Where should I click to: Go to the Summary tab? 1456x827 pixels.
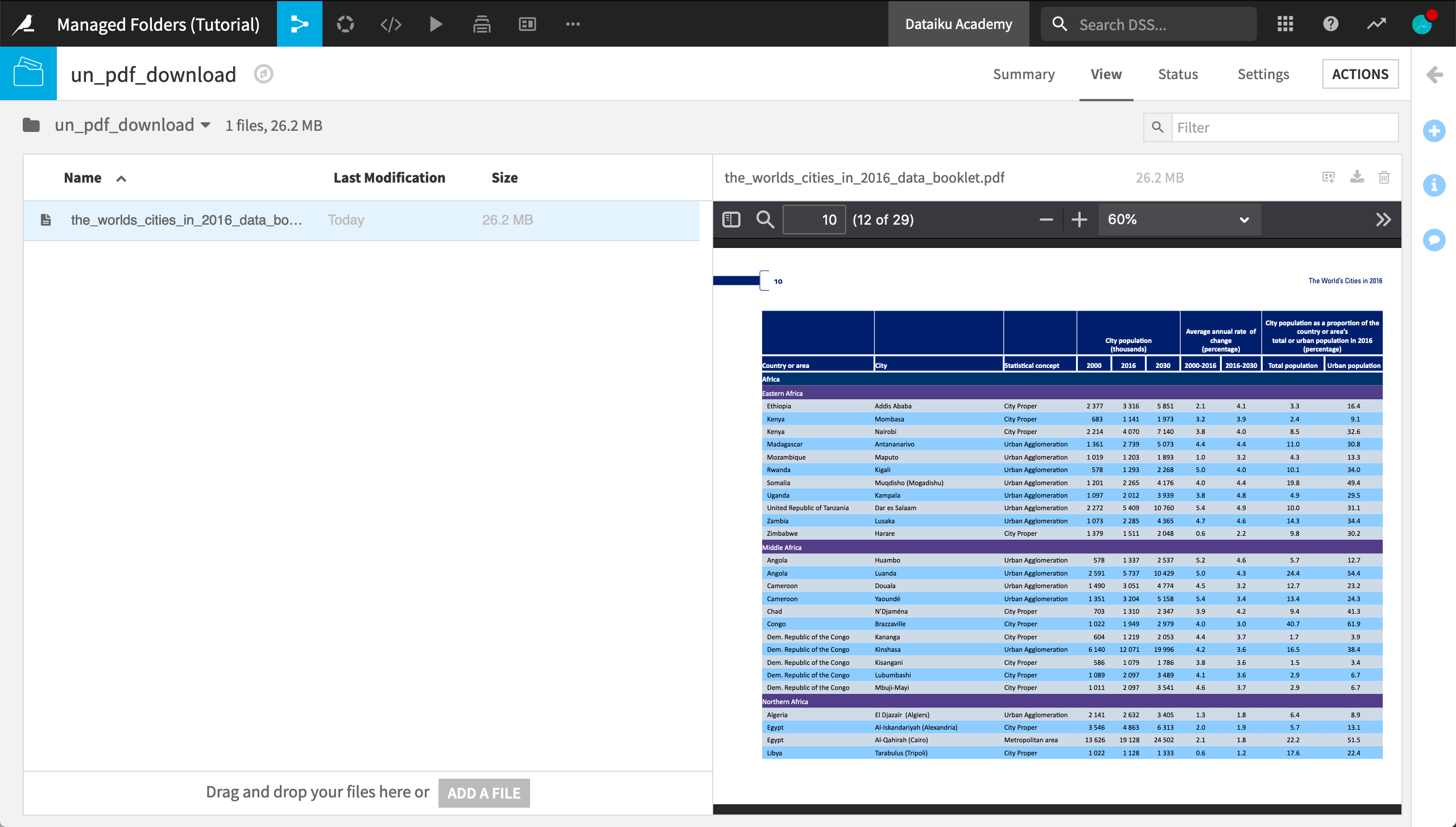1023,74
